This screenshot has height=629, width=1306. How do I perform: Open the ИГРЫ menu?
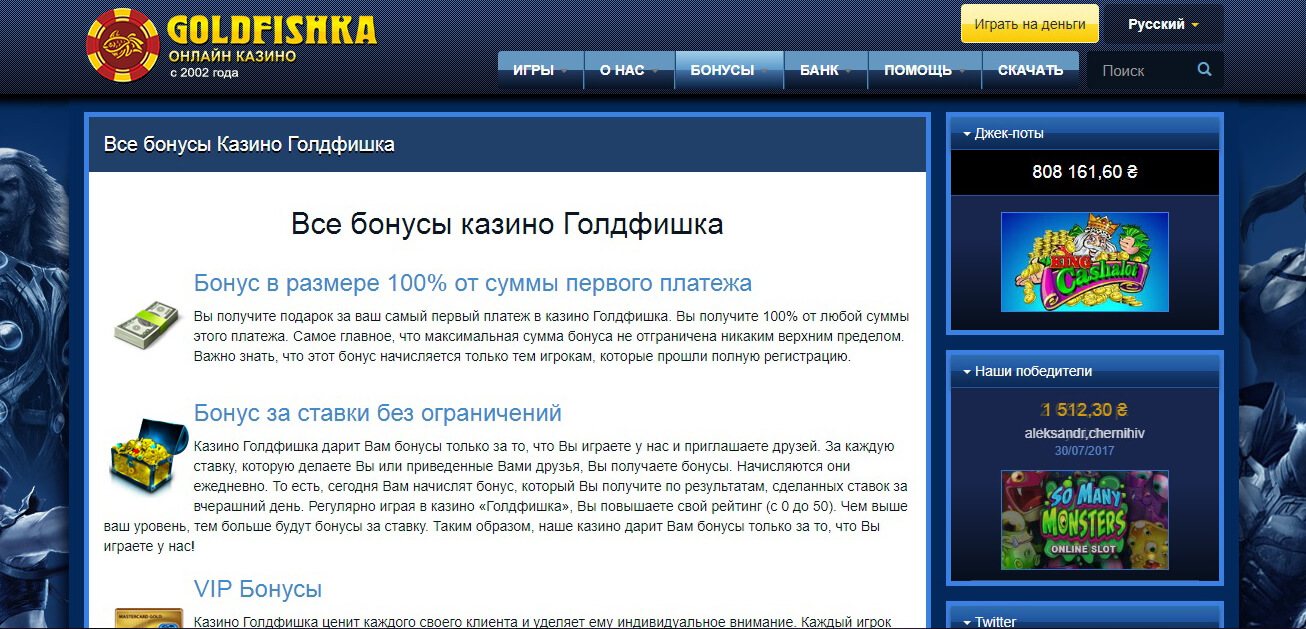pyautogui.click(x=541, y=70)
